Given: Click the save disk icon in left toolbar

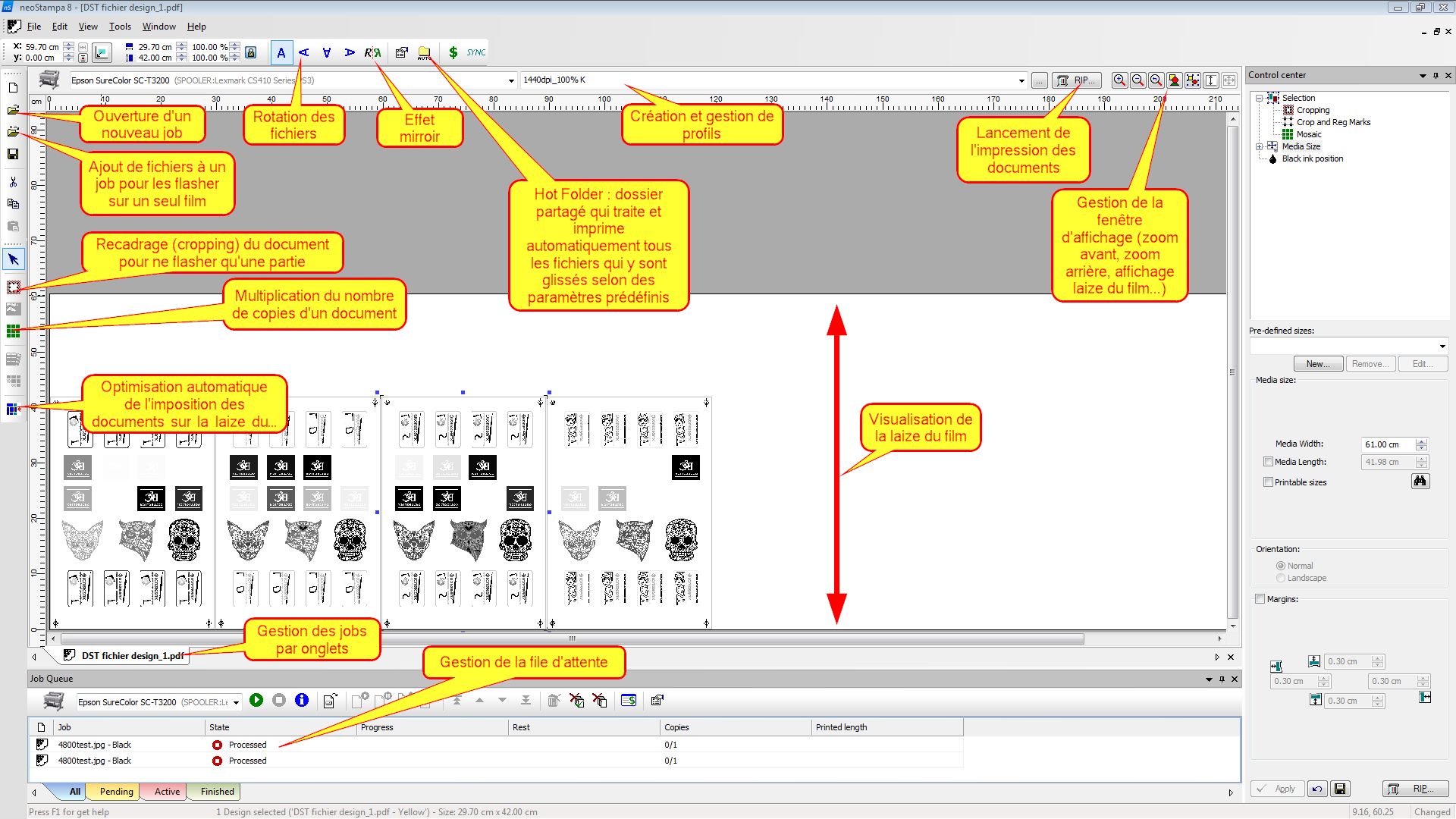Looking at the screenshot, I should [x=13, y=154].
